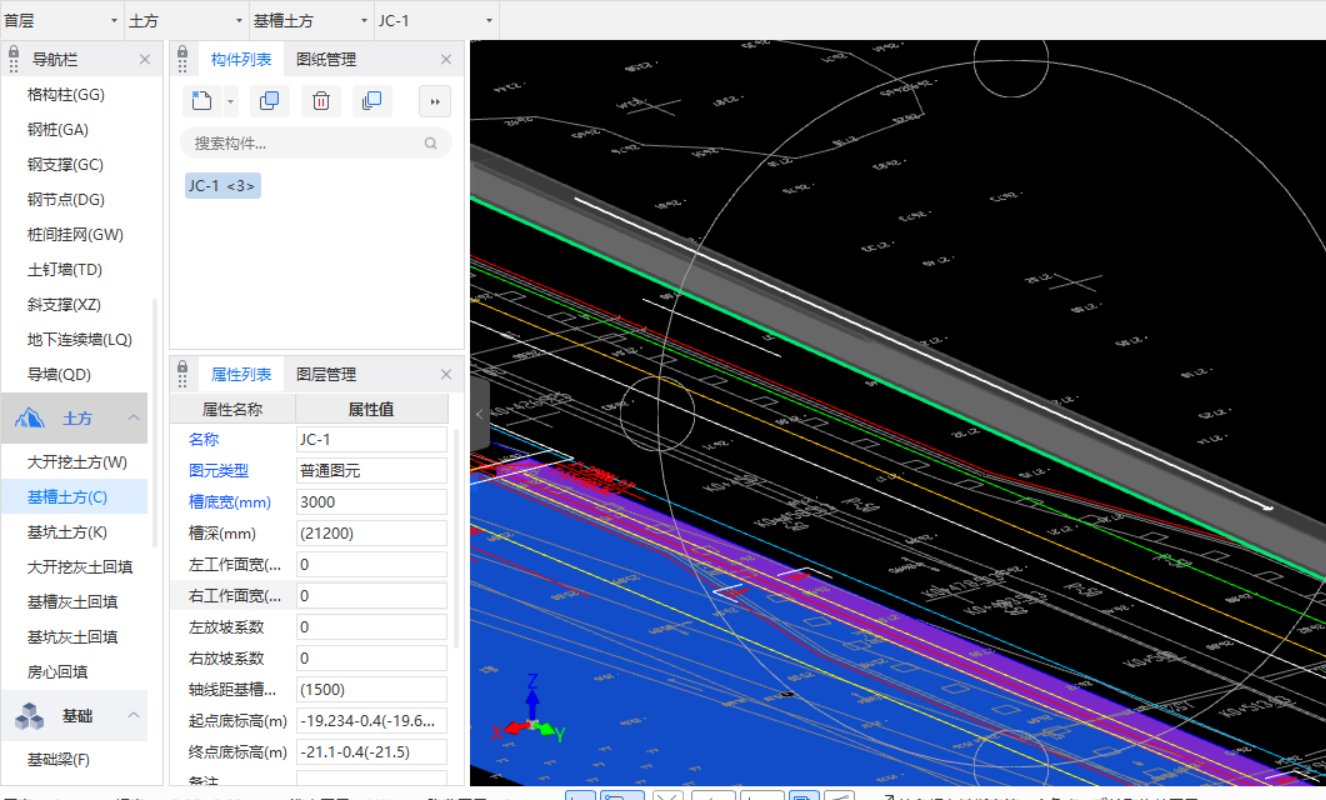The width and height of the screenshot is (1326, 800).
Task: Collapse the 基础 navigation section
Action: click(133, 715)
